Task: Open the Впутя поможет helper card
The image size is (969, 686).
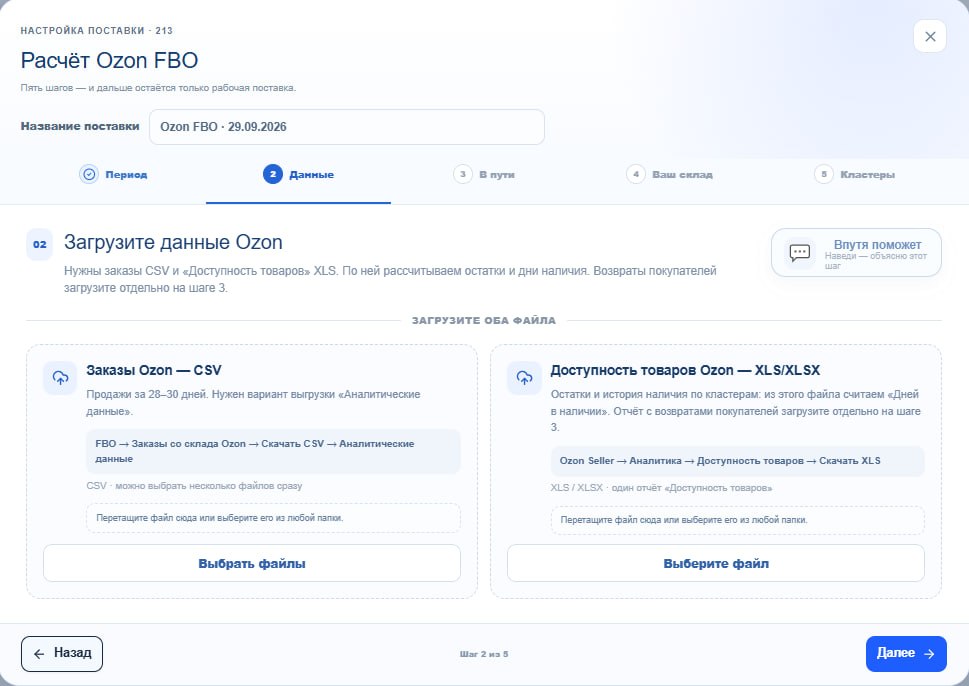Action: 856,253
